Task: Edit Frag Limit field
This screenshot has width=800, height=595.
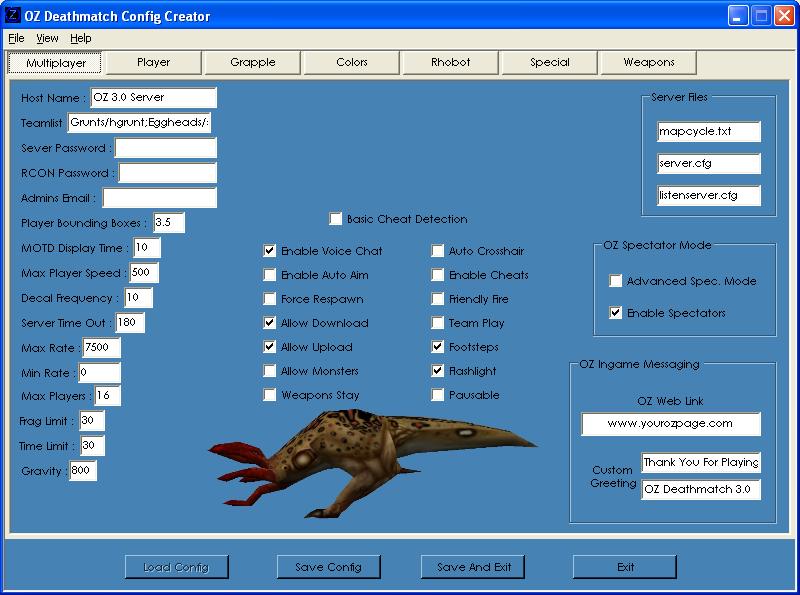Action: pos(92,420)
